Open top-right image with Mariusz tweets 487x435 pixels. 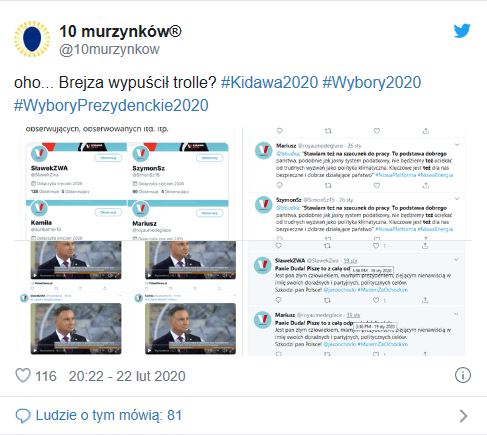tap(357, 183)
